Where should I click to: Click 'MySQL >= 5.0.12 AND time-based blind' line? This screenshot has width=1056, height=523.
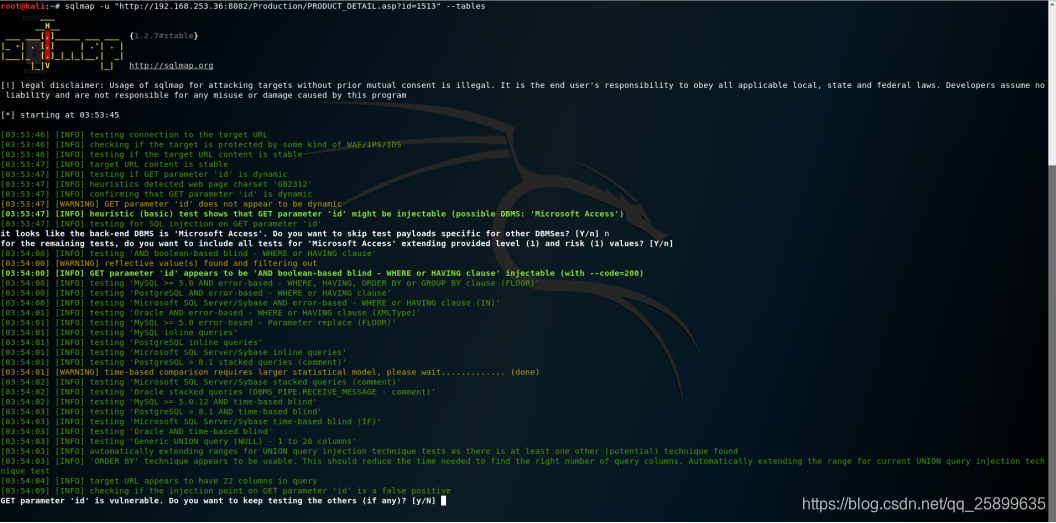pos(158,402)
